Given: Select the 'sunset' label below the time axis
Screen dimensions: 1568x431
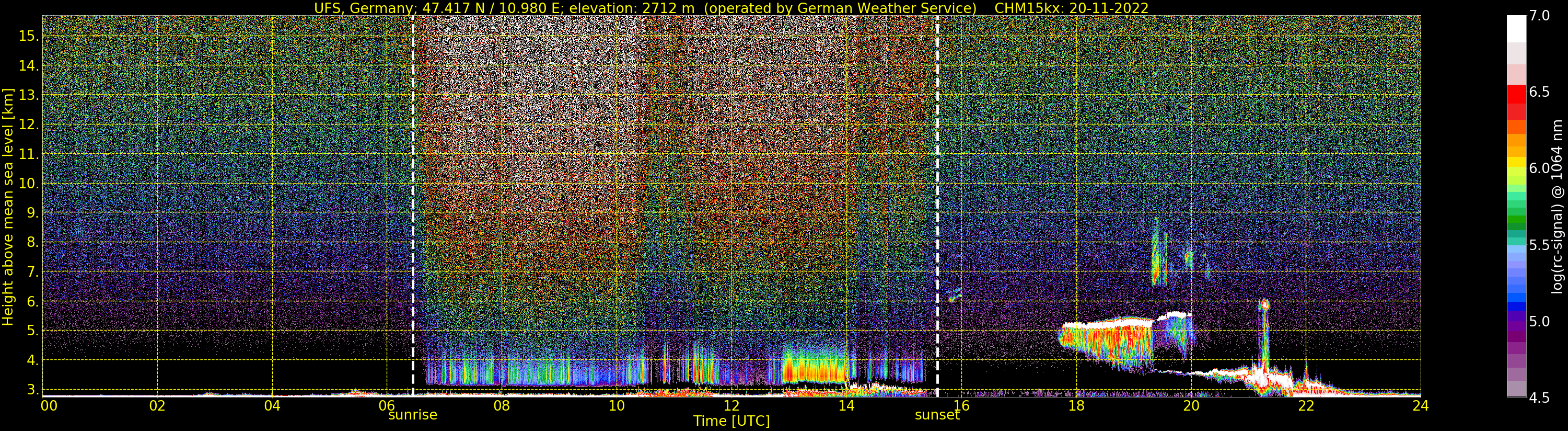Looking at the screenshot, I should (937, 415).
